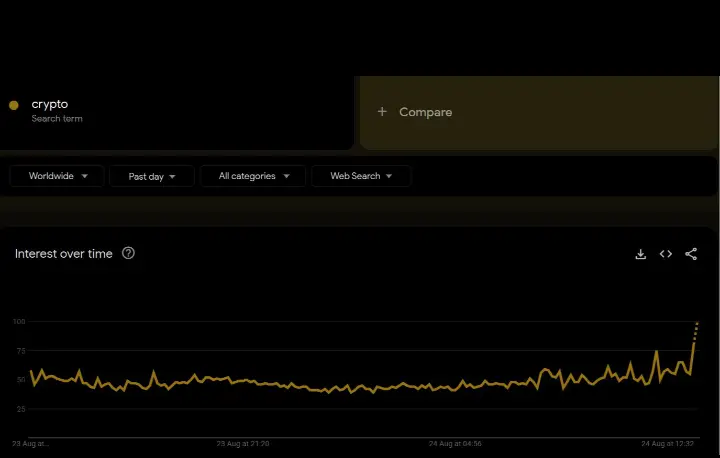Open help for Interest over time
The height and width of the screenshot is (458, 720).
tap(129, 253)
